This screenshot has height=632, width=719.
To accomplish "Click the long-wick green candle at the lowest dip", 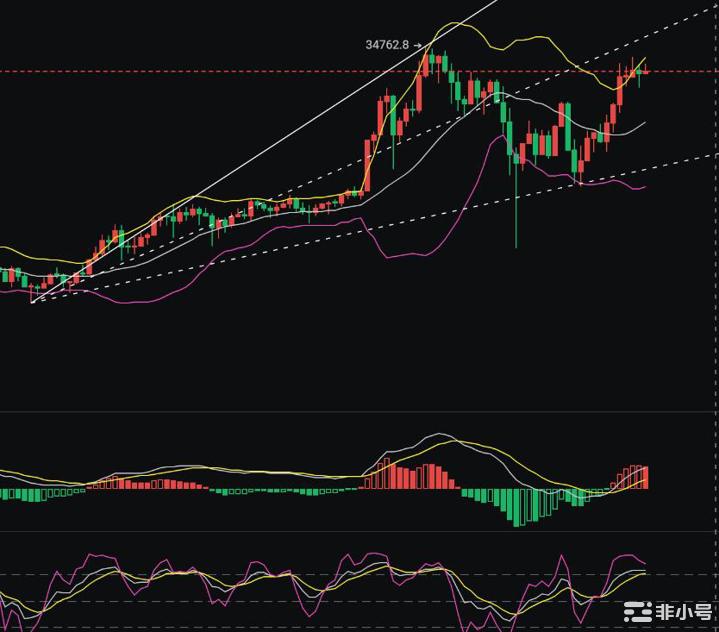I will pos(516,200).
